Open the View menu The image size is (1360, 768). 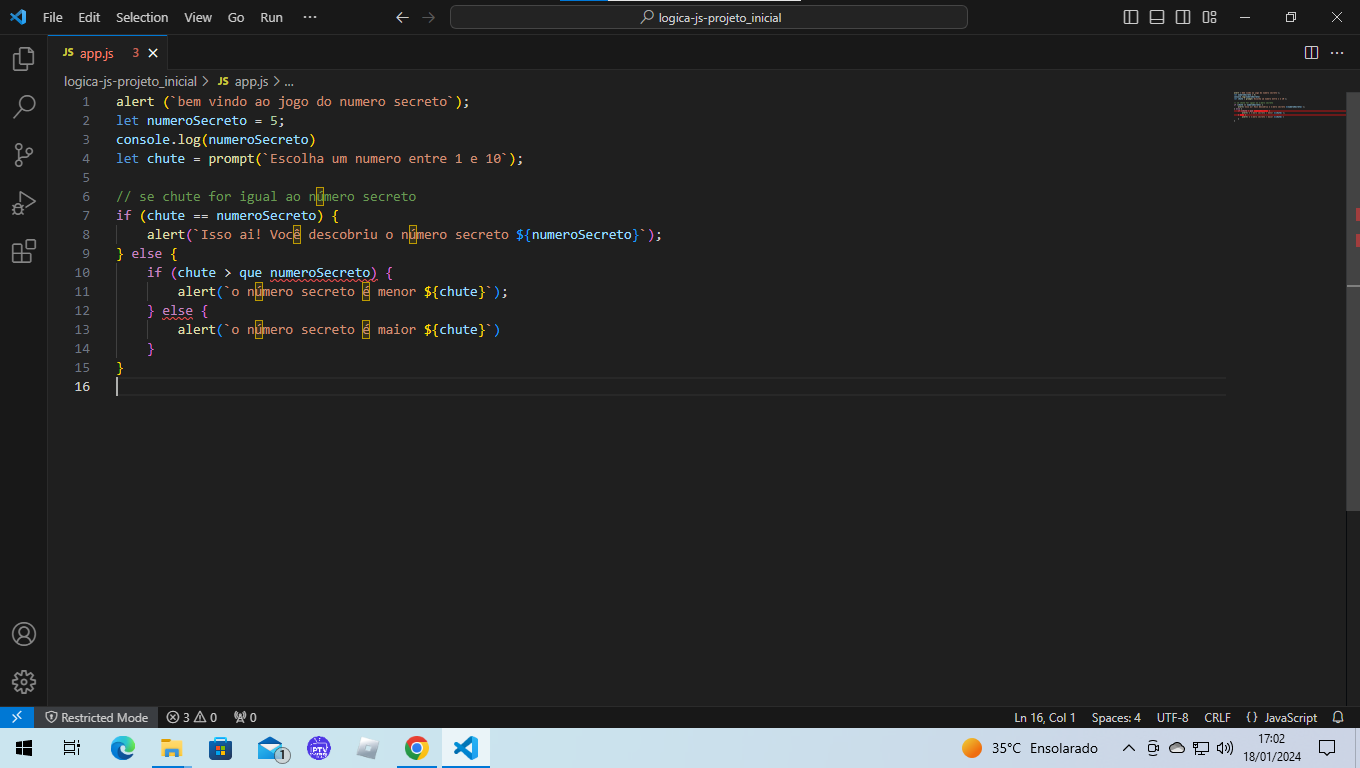(198, 17)
